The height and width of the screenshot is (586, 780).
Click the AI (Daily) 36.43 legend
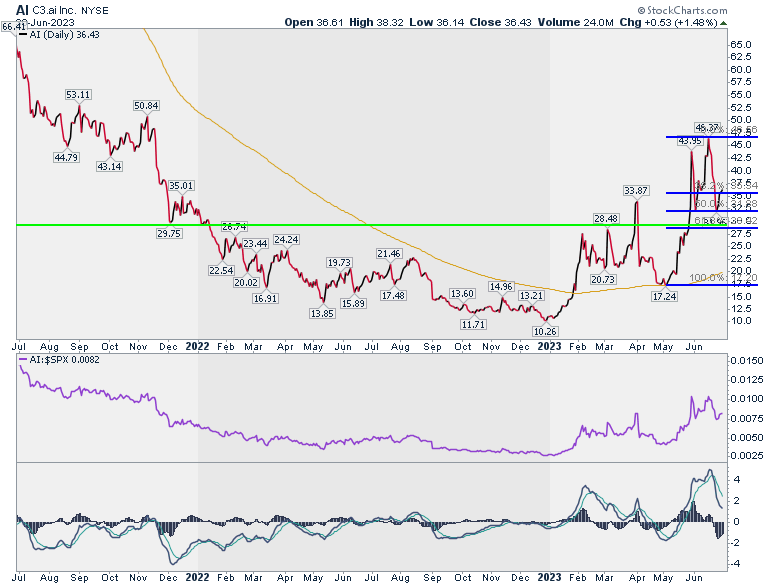point(60,35)
